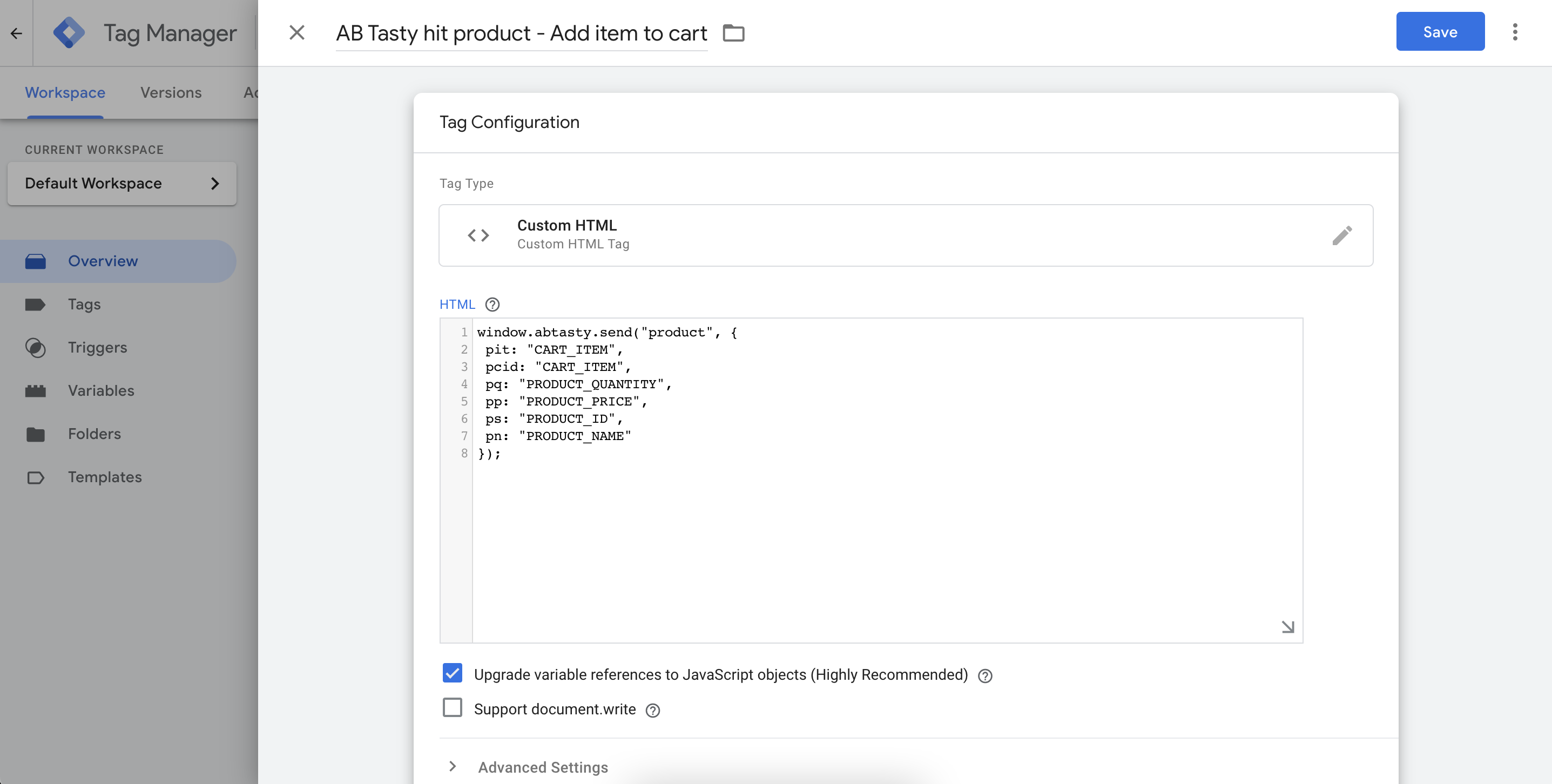This screenshot has width=1552, height=784.
Task: Click the Tag Manager diamond logo
Action: pos(69,32)
